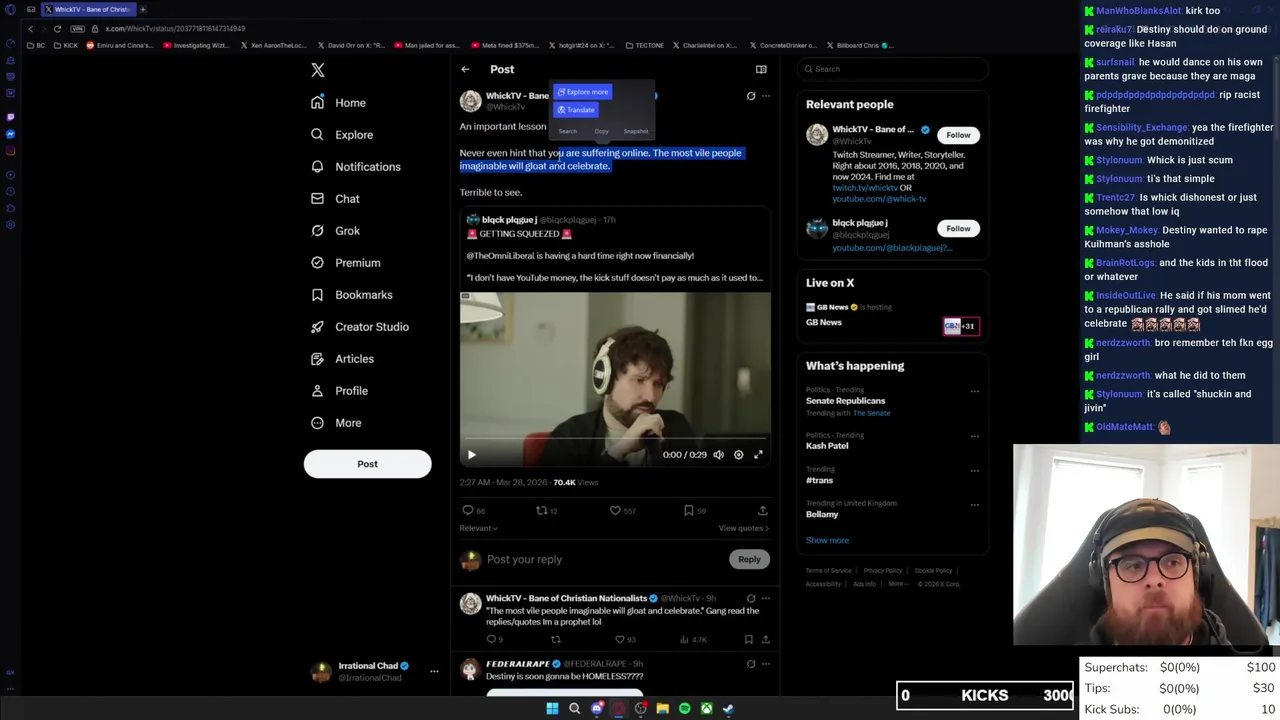Viewport: 1280px width, 720px height.
Task: Open three-dot menu on FEDERALRAPE reply
Action: tap(766, 664)
